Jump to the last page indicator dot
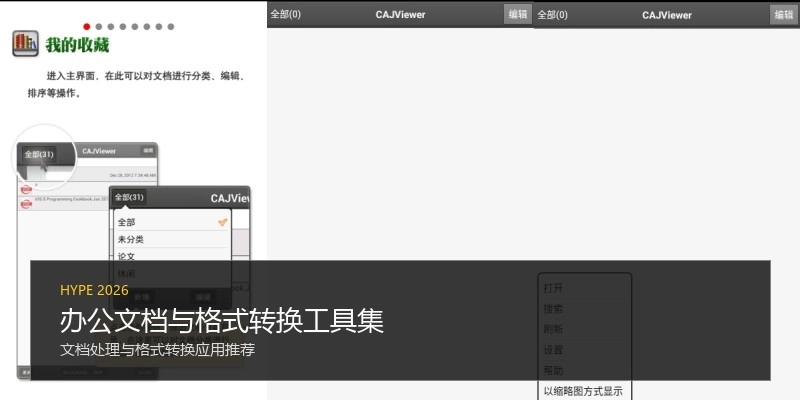Screen dimensions: 800x400 point(171,27)
